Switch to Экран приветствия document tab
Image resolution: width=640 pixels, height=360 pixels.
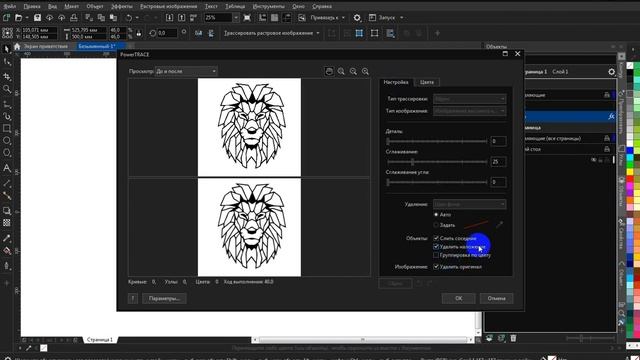pos(46,47)
